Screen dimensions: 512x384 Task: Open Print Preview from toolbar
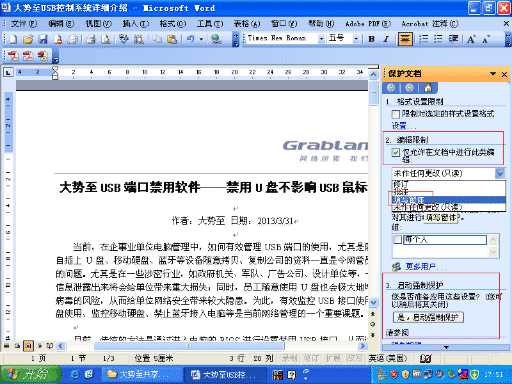click(106, 39)
